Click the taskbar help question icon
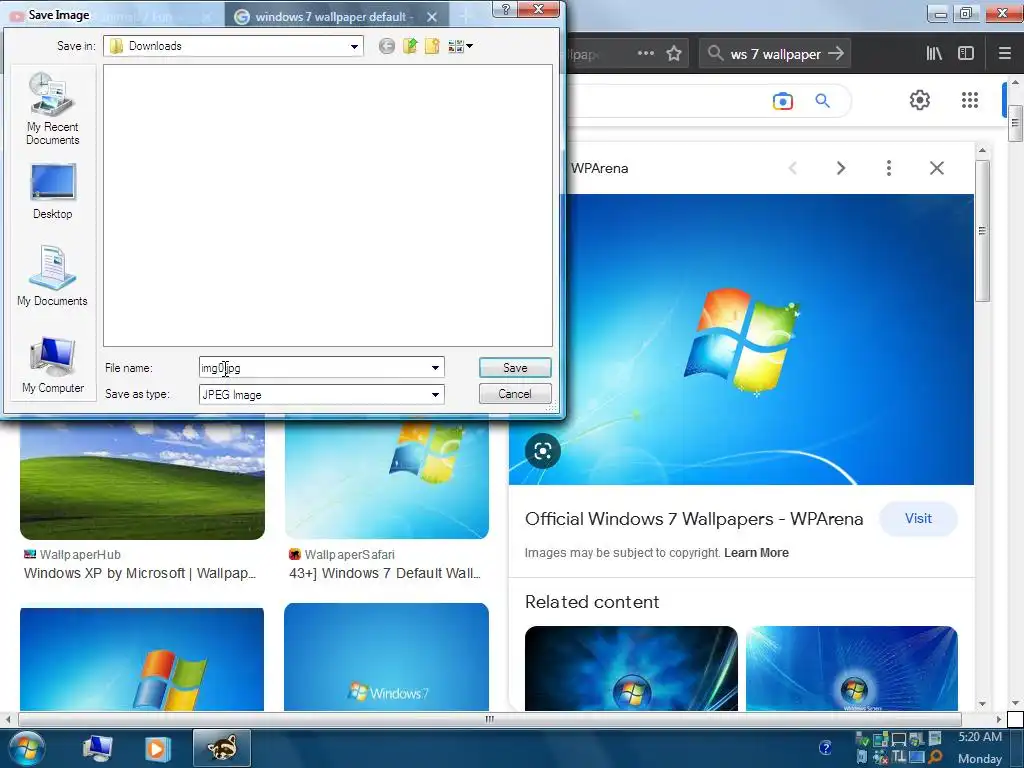The width and height of the screenshot is (1024, 768). (825, 748)
